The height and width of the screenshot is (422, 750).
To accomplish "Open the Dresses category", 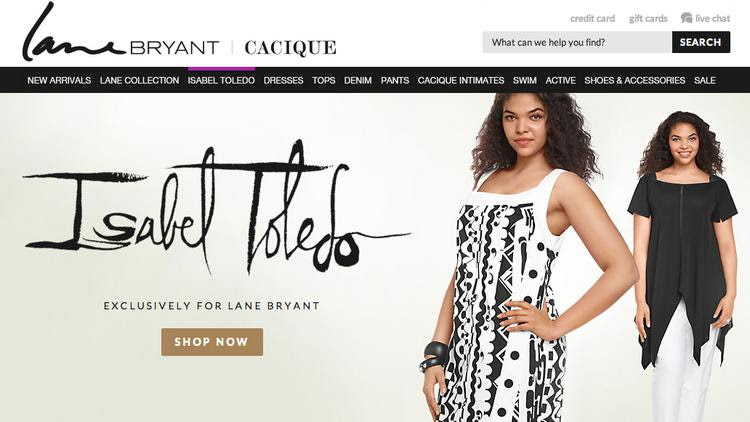I will pos(283,80).
